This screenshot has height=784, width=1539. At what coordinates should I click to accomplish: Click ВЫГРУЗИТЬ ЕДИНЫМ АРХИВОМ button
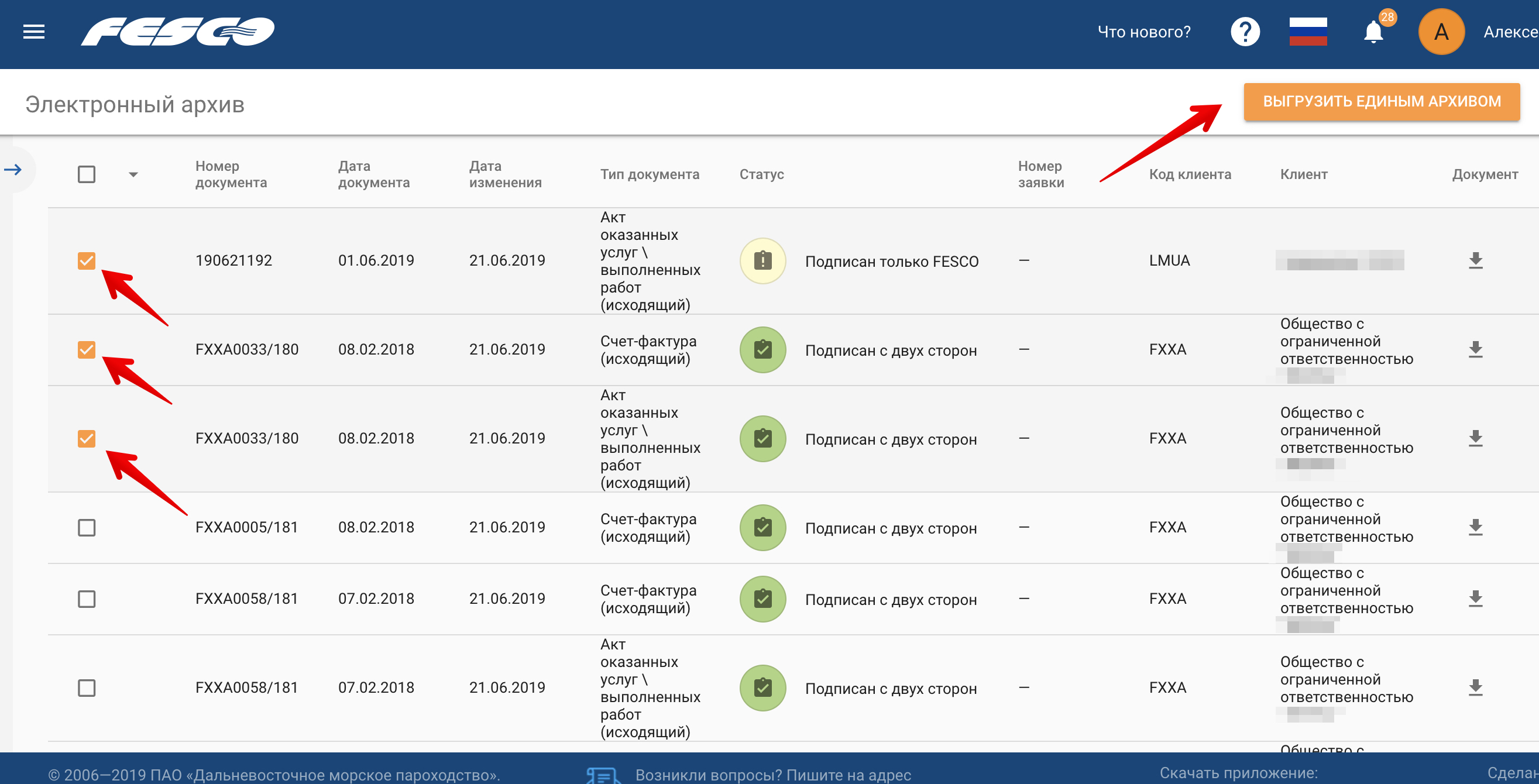pyautogui.click(x=1381, y=102)
